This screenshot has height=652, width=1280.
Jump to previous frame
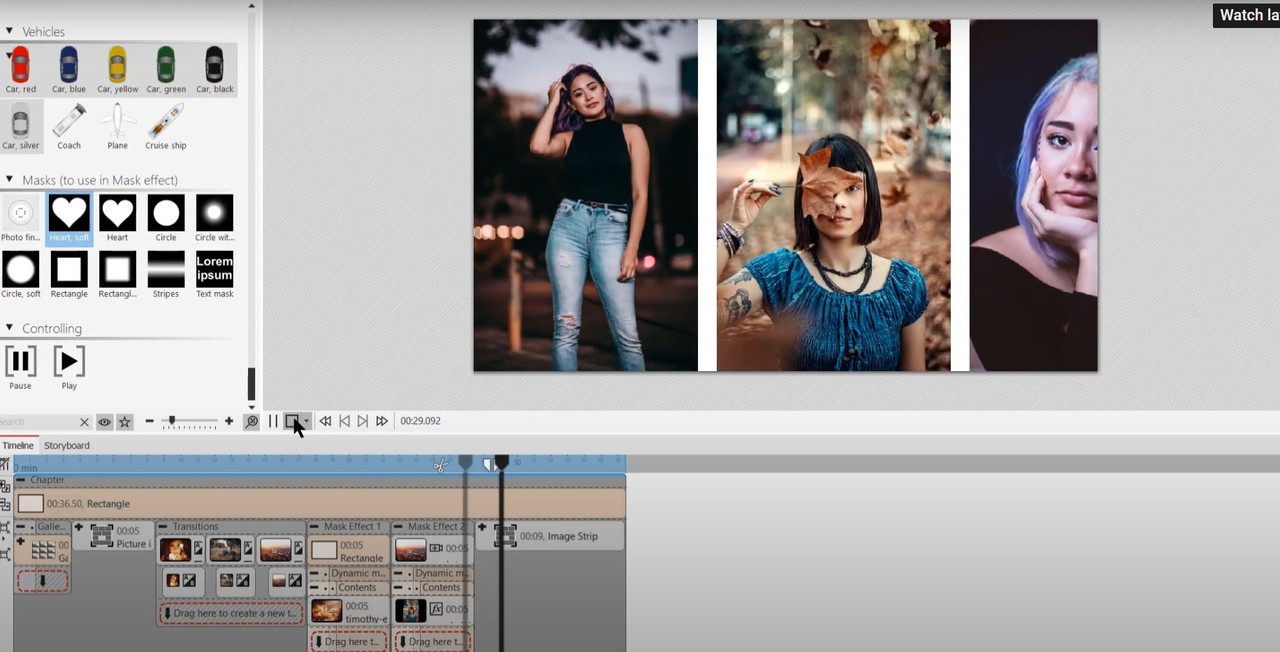(344, 422)
